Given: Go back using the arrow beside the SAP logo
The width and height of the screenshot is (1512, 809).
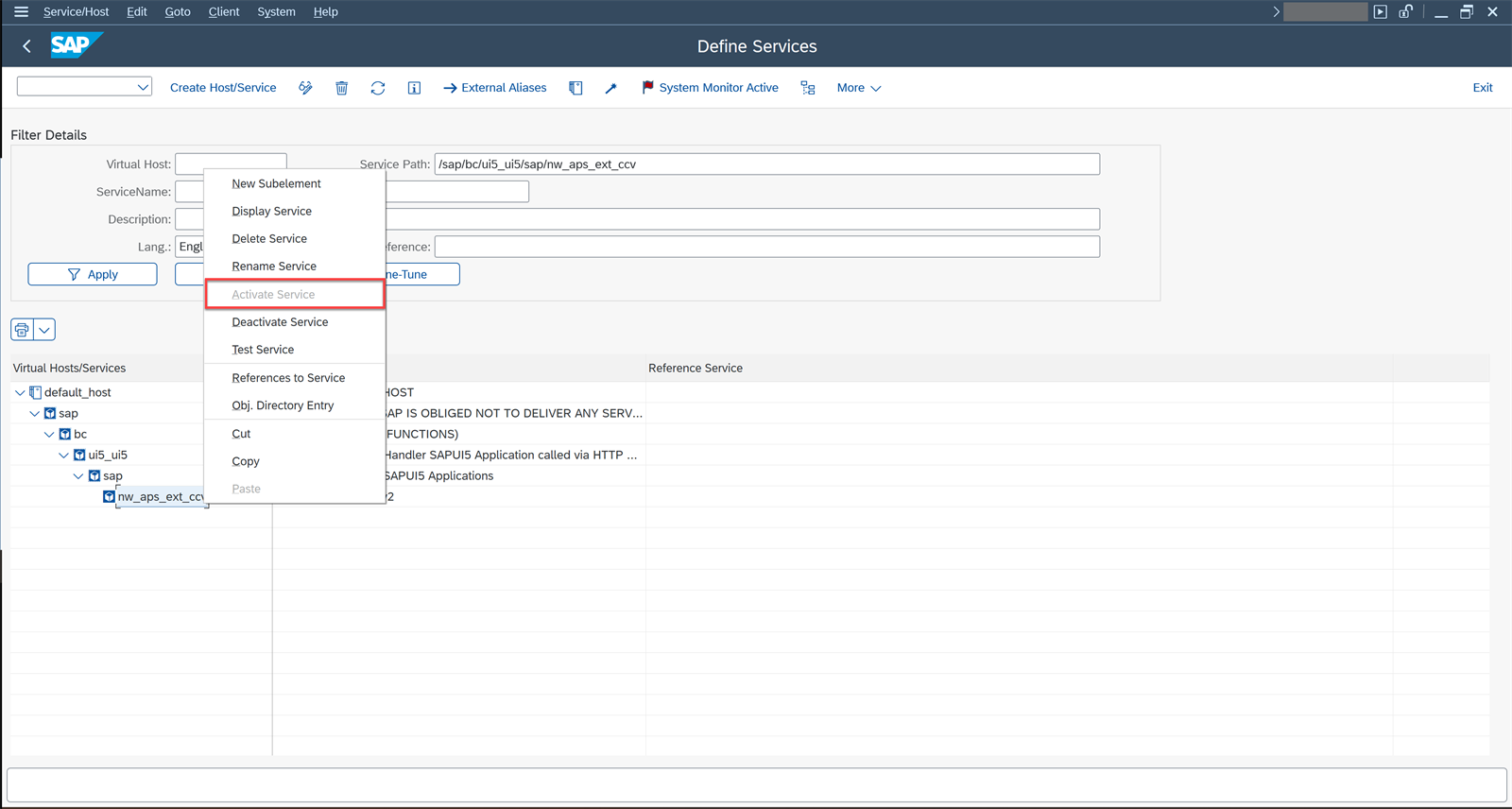Looking at the screenshot, I should pyautogui.click(x=27, y=46).
